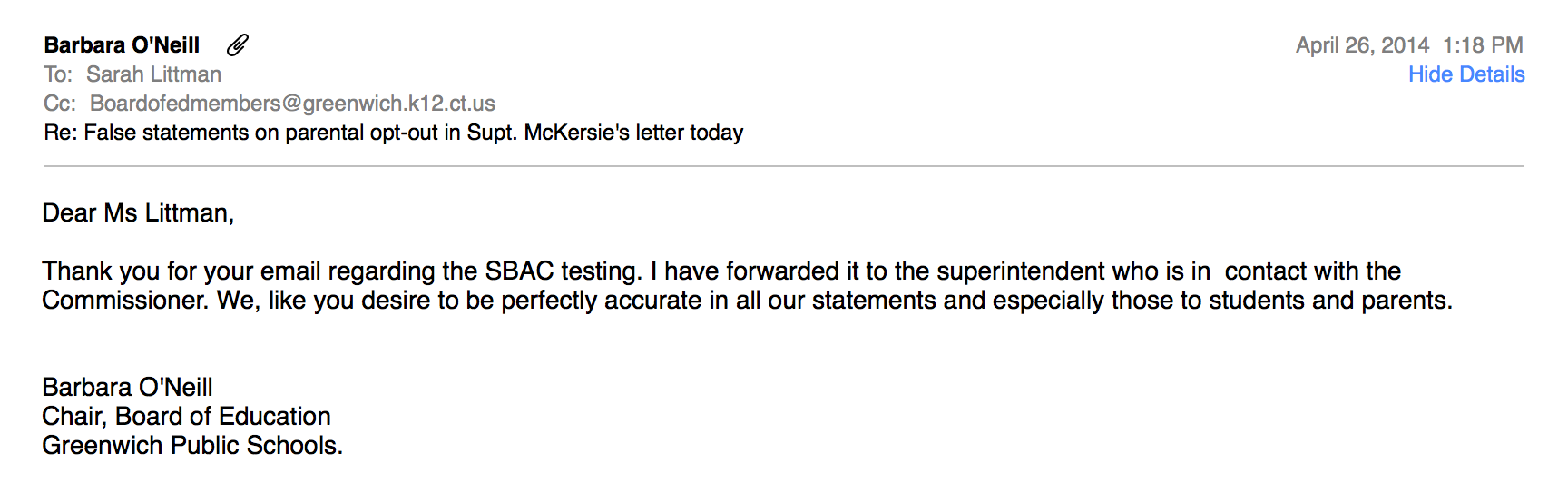Viewport: 1568px width, 503px height.
Task: Click the Re: False statements subject line
Action: click(x=393, y=133)
